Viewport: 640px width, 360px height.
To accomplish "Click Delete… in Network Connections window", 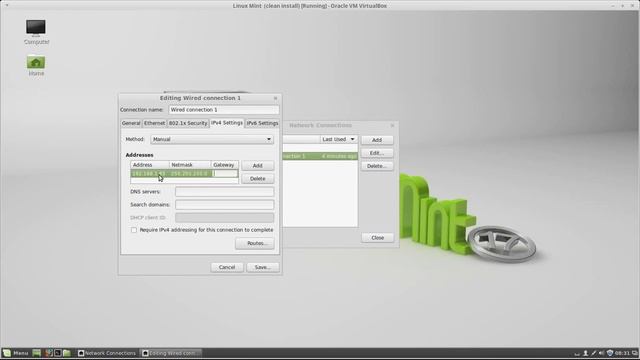I will pyautogui.click(x=377, y=166).
